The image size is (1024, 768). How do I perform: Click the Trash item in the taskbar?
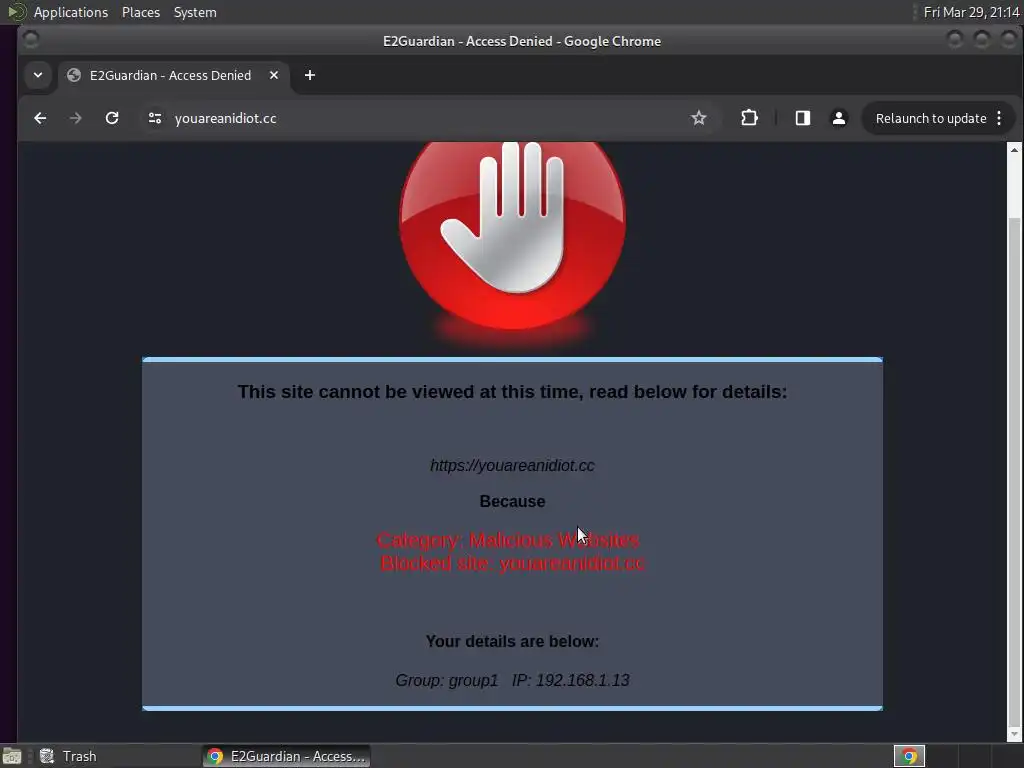68,756
